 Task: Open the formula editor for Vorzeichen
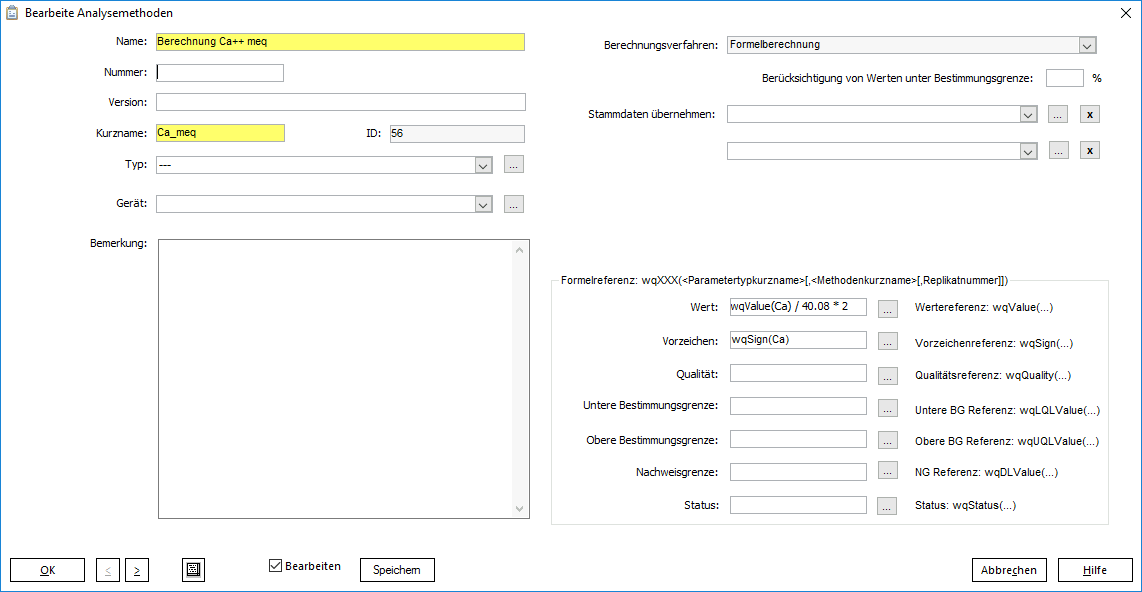(x=887, y=340)
